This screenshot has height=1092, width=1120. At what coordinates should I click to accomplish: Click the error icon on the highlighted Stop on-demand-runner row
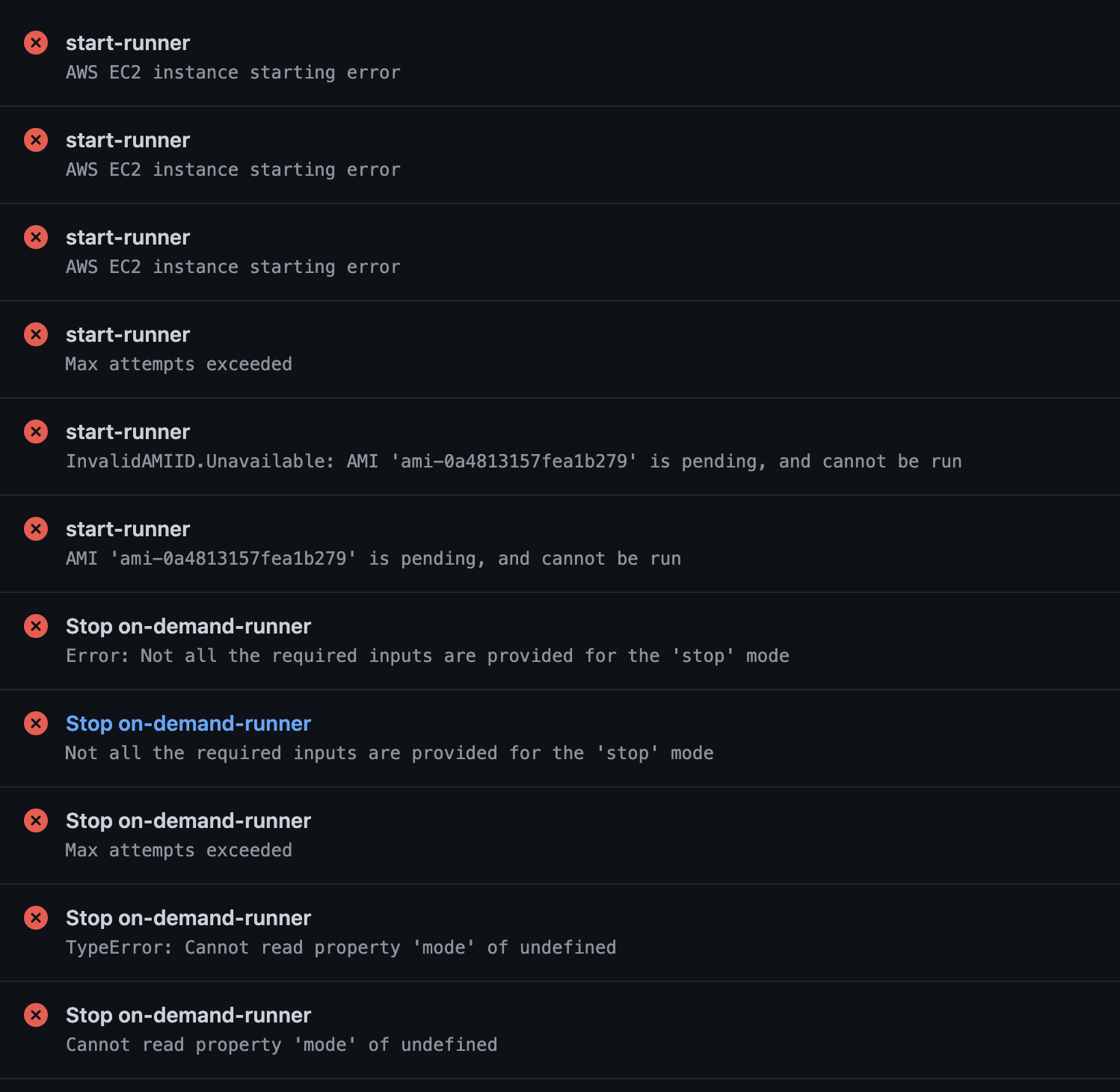[x=35, y=723]
